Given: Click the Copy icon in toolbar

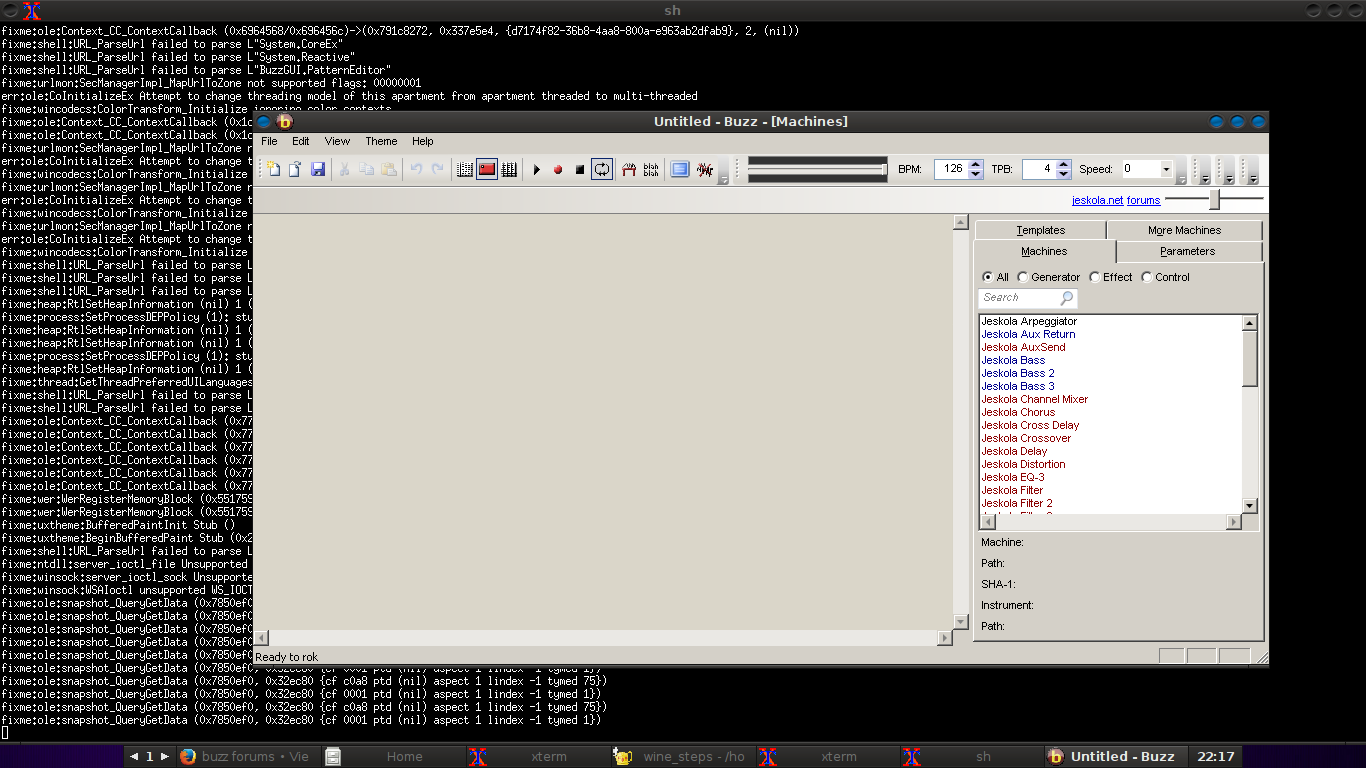Looking at the screenshot, I should pos(367,169).
